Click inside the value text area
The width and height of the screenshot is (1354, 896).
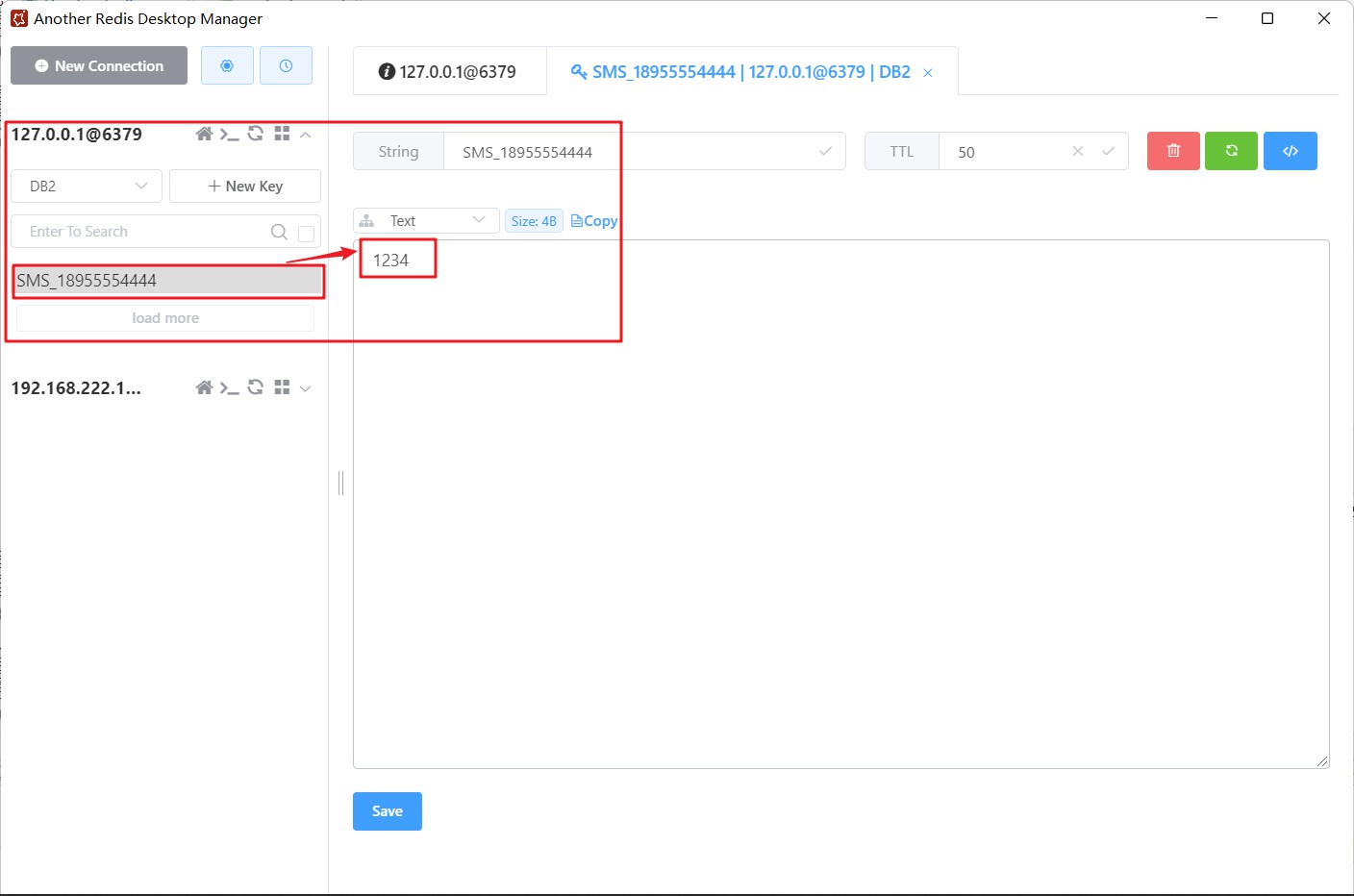(841, 504)
